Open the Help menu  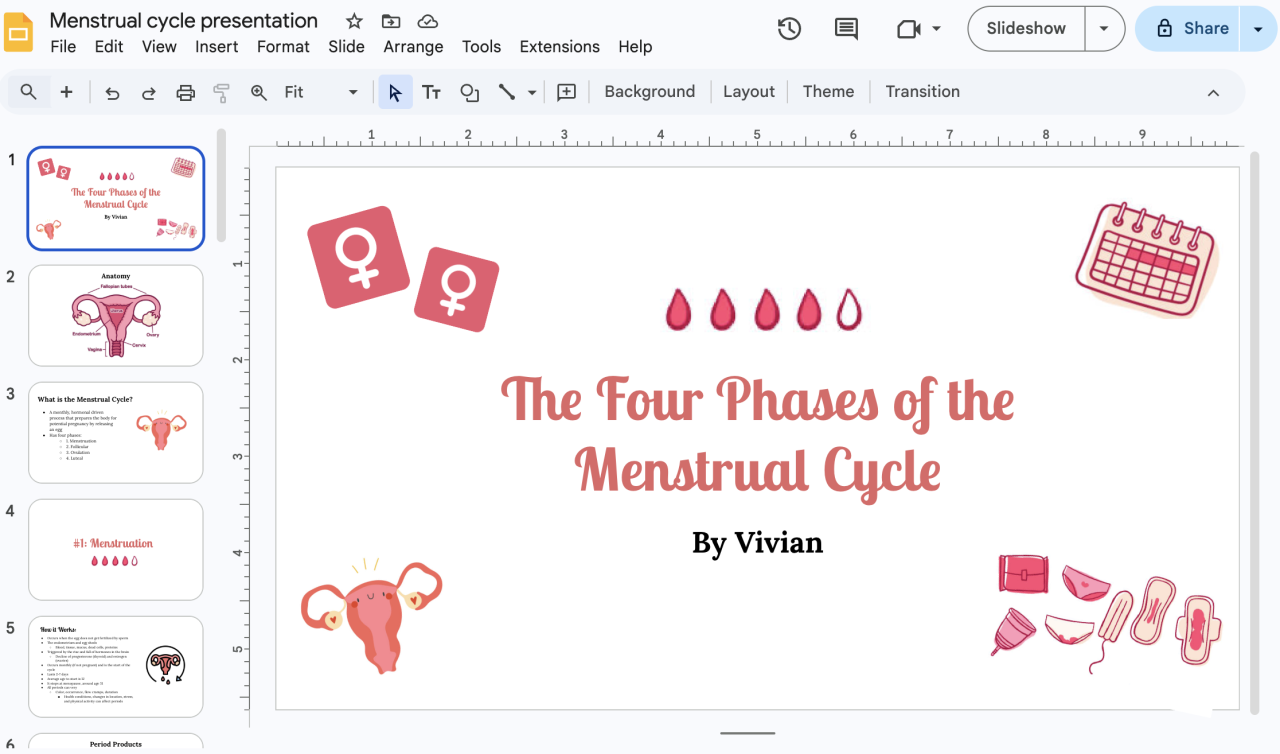pyautogui.click(x=635, y=46)
